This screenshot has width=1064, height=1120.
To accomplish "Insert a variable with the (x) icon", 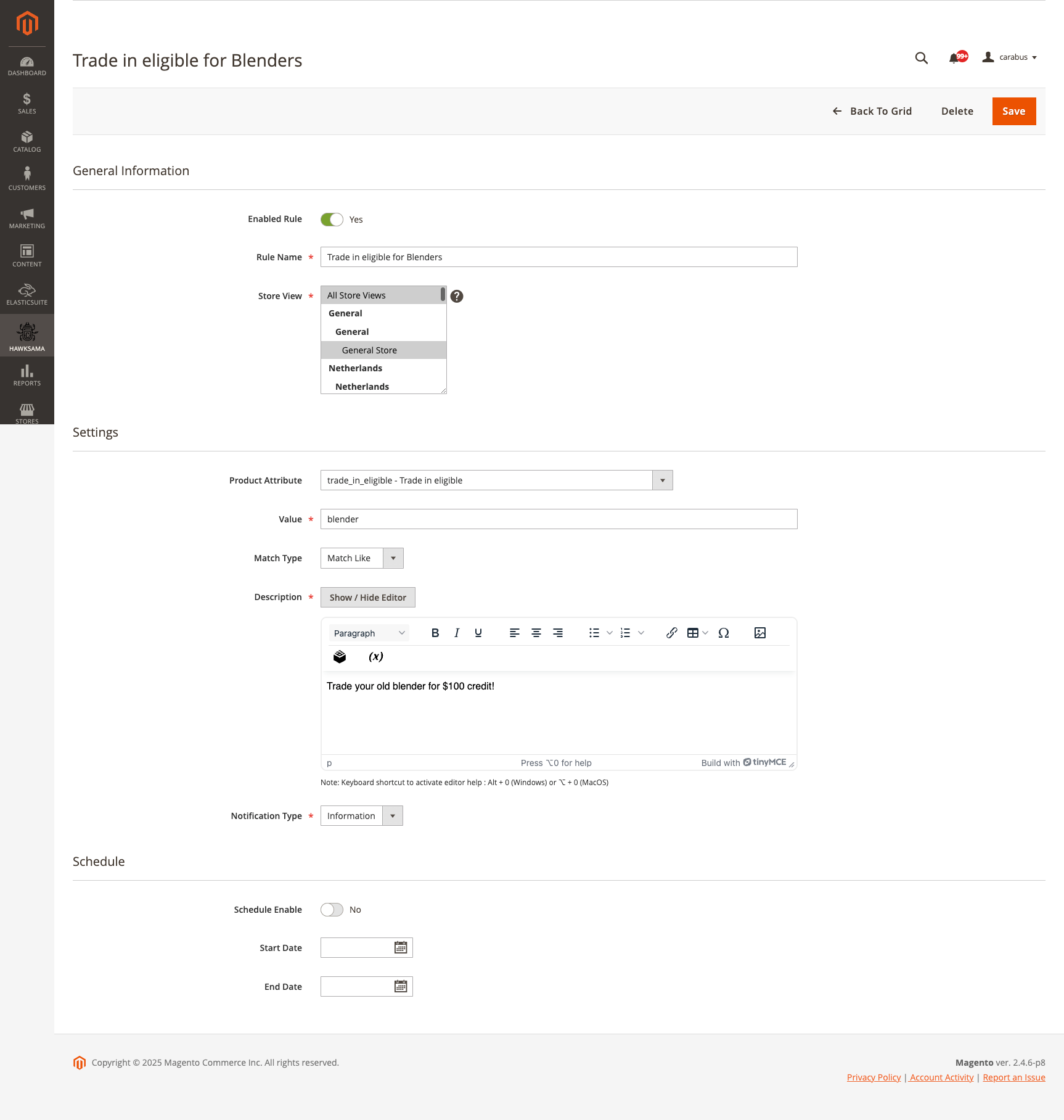I will 375,657.
